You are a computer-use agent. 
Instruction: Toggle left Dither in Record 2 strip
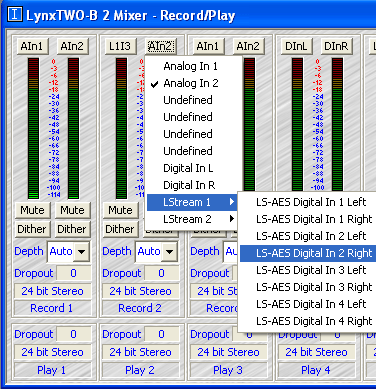(120, 229)
